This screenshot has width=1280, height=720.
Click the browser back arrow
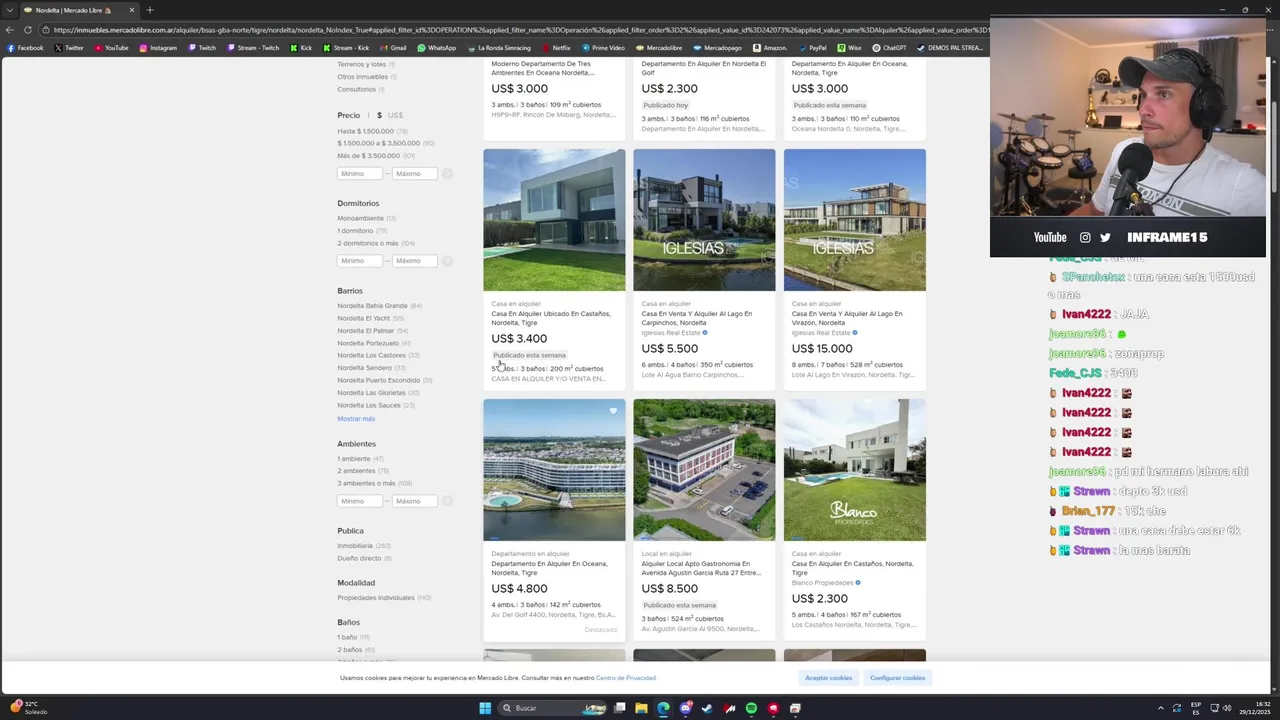tap(10, 30)
